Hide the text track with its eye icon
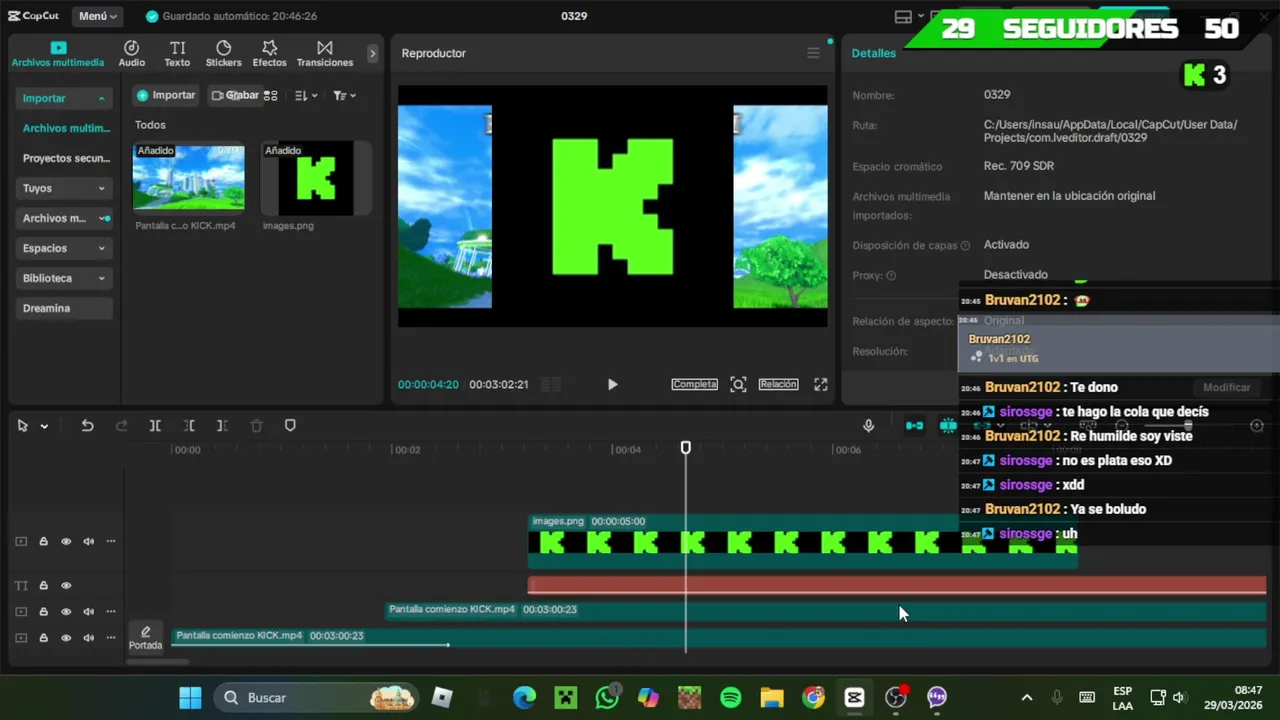 pos(66,586)
